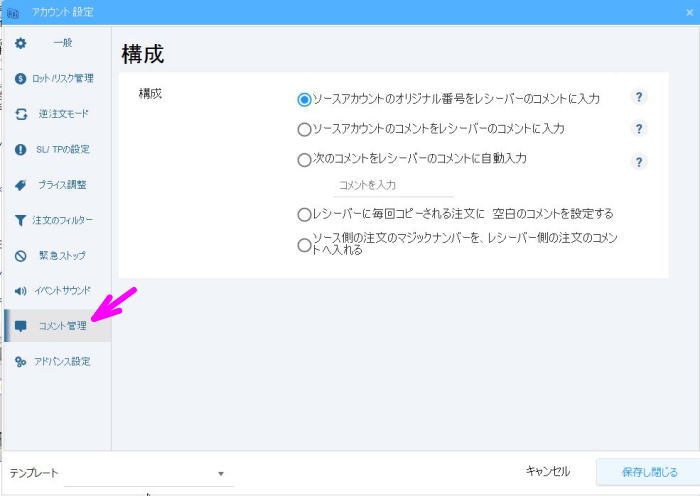Screen dimensions: 700x496
Task: Open the help icon for source comment option
Action: point(639,129)
